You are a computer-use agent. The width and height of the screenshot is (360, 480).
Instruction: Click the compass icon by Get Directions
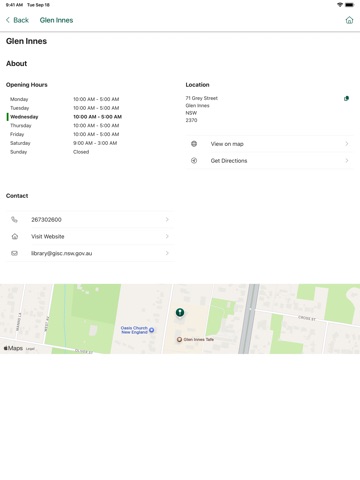click(194, 161)
